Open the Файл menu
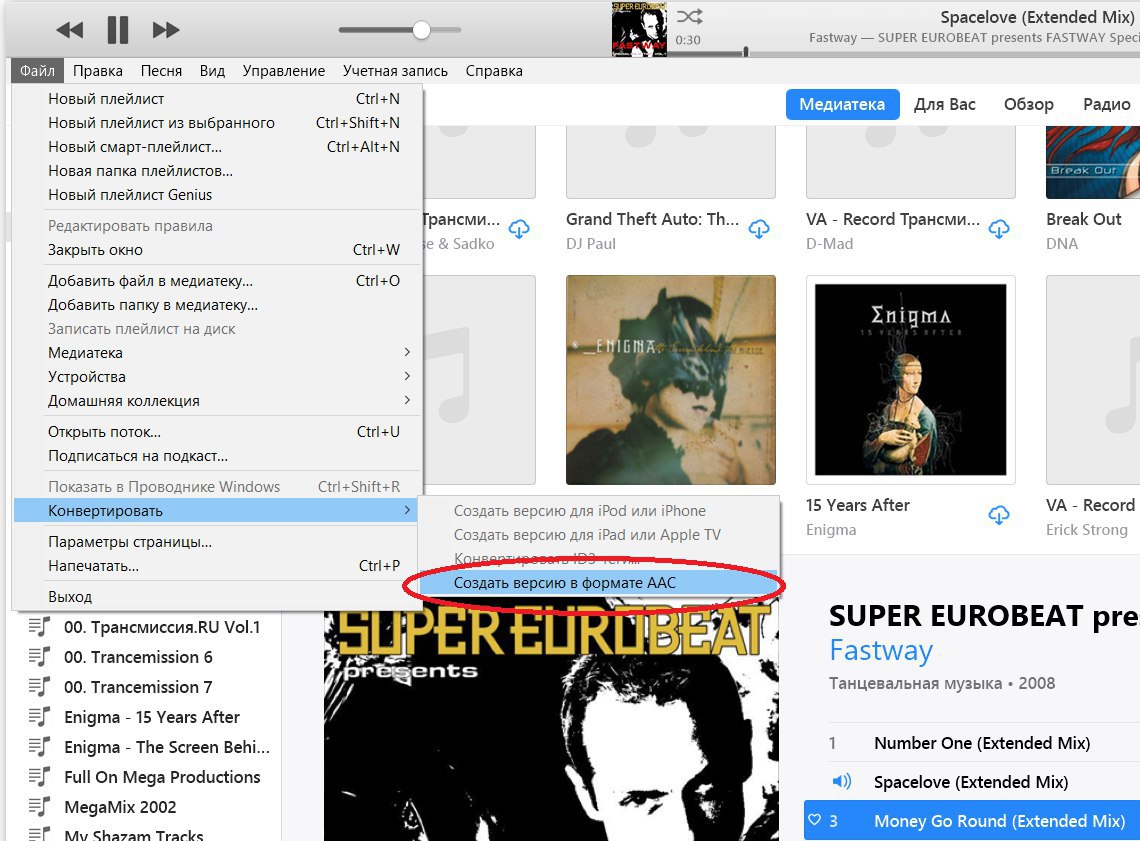Viewport: 1140px width, 841px height. tap(37, 71)
